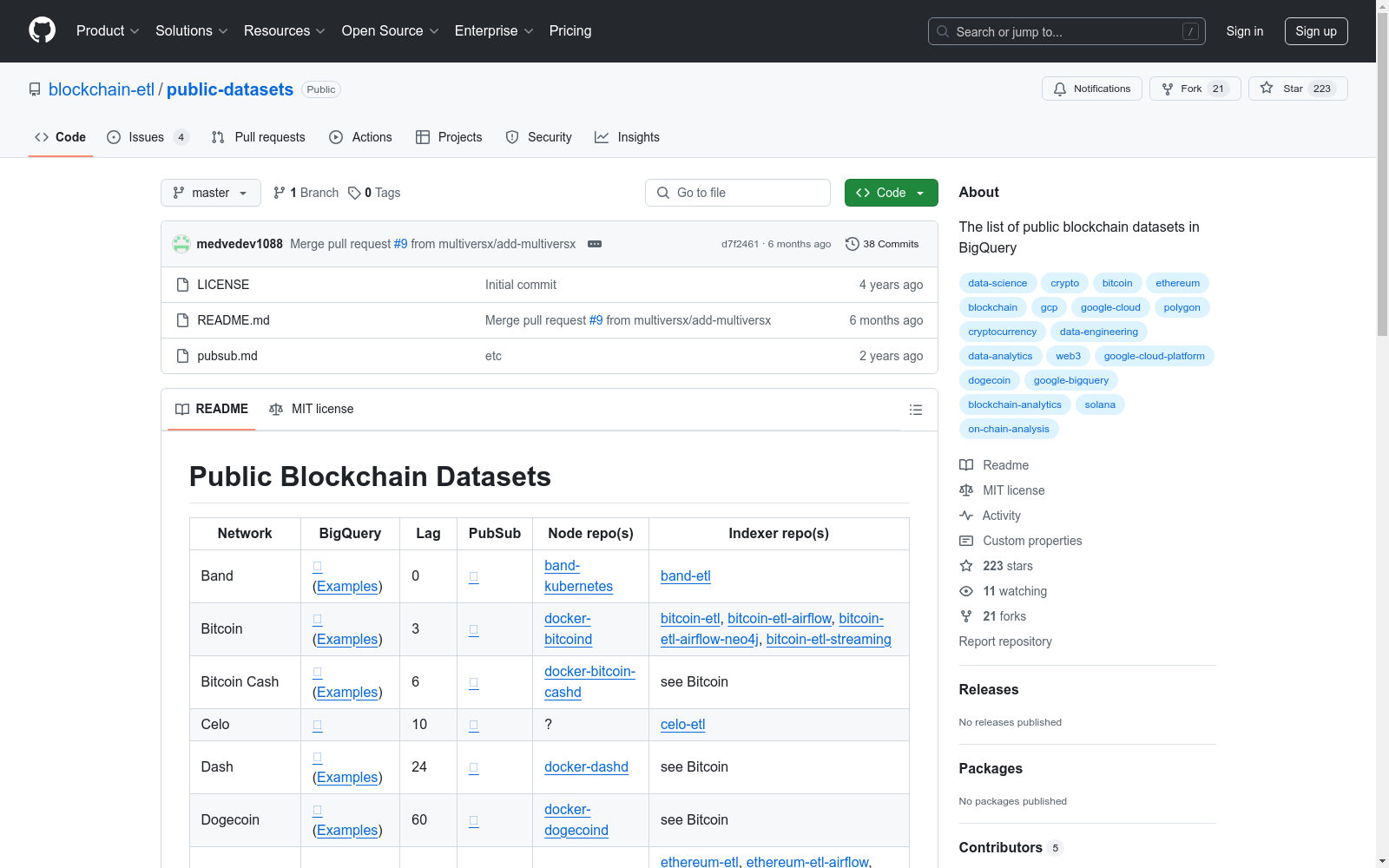Click the BigQuery icon link in Band row
The width and height of the screenshot is (1389, 868).
click(318, 566)
